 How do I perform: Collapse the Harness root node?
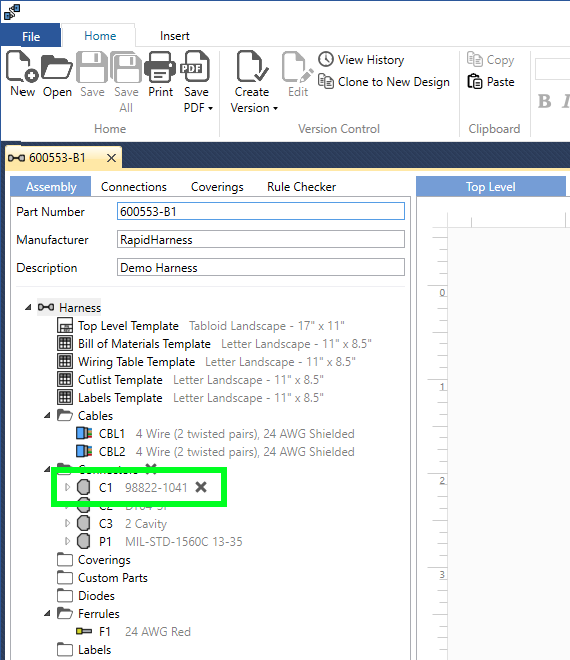coord(28,307)
